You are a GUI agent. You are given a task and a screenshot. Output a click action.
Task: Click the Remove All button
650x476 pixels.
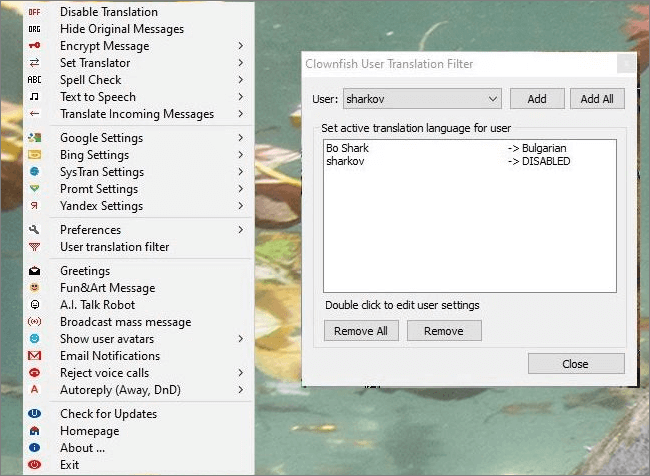361,331
